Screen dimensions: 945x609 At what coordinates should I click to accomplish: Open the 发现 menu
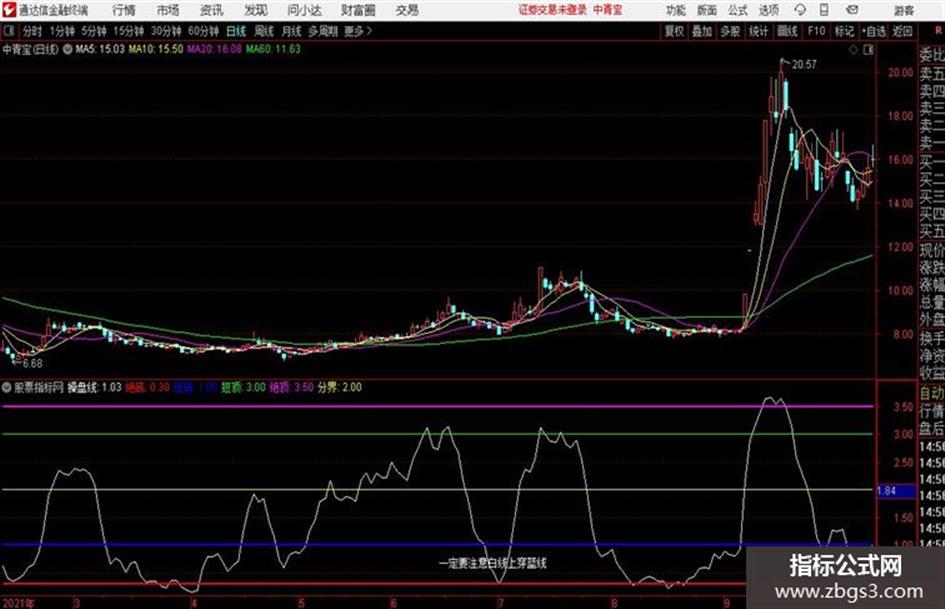[x=256, y=10]
